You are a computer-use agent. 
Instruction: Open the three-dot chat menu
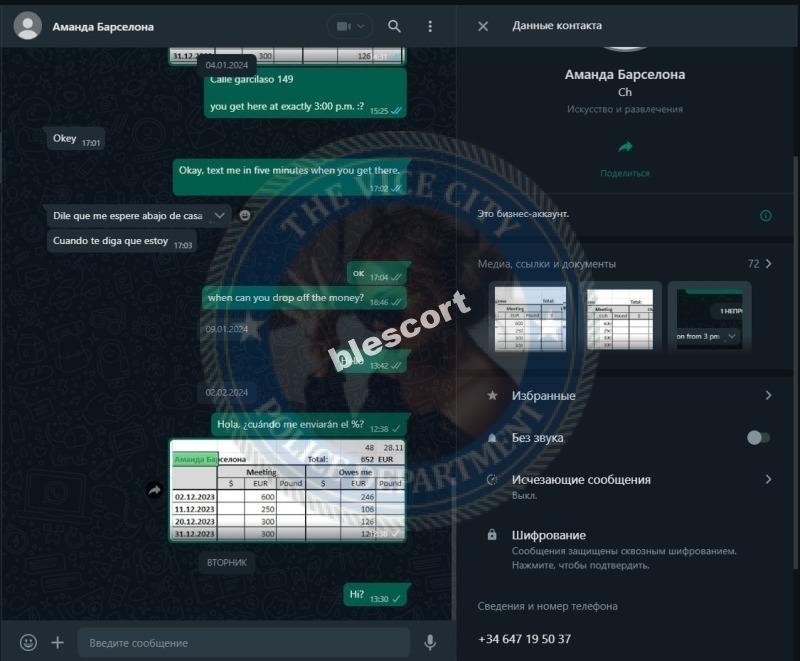430,26
